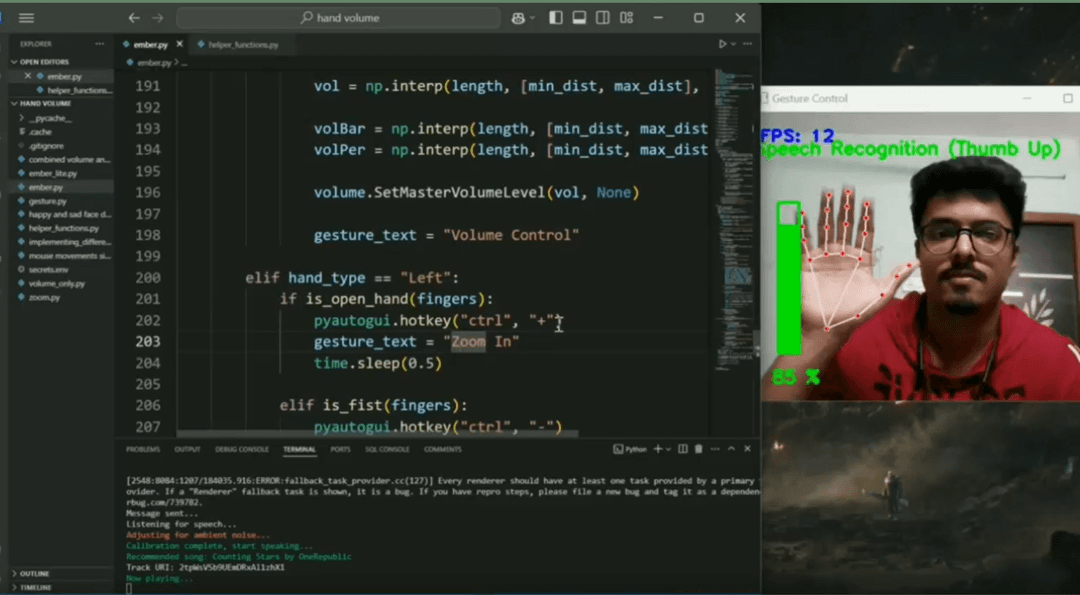
Task: Click the hand volume search box
Action: pyautogui.click(x=338, y=19)
